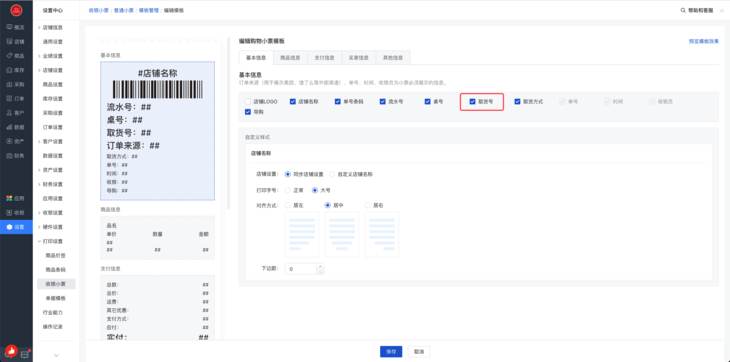Uncheck the 桌号 checkbox
Screen dimensions: 730x362
pyautogui.click(x=427, y=101)
